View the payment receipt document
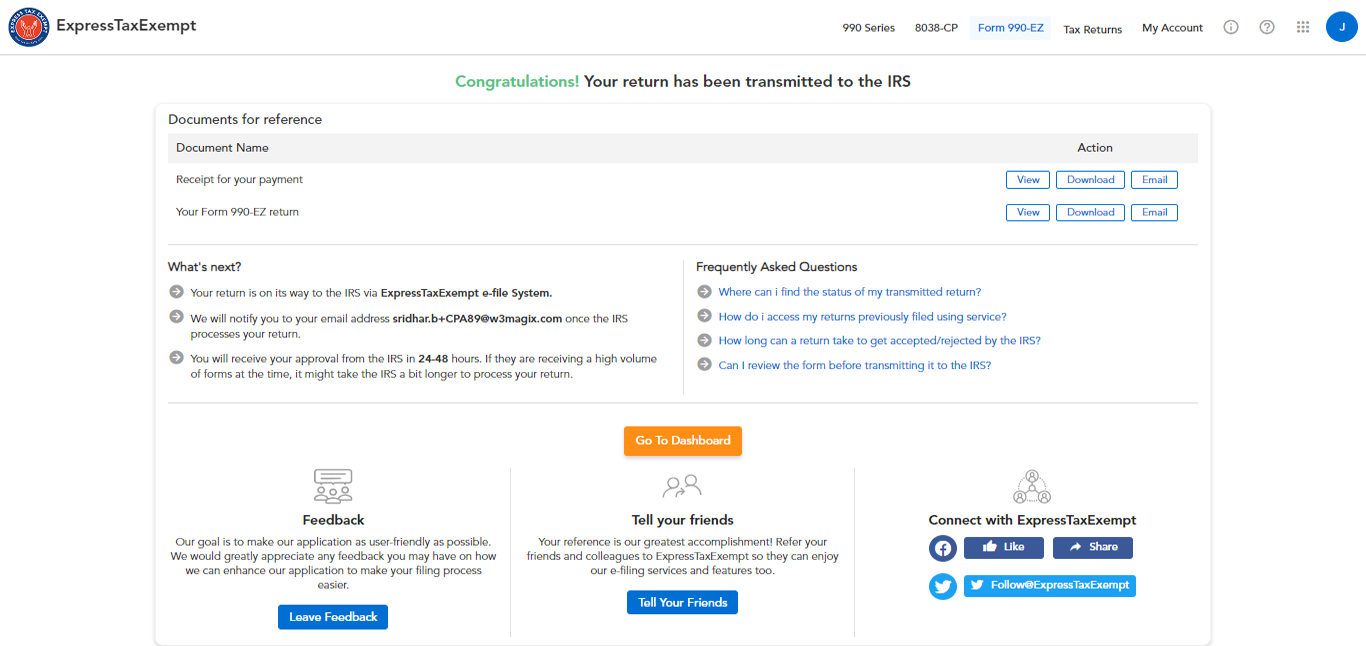This screenshot has height=646, width=1366. pyautogui.click(x=1028, y=180)
